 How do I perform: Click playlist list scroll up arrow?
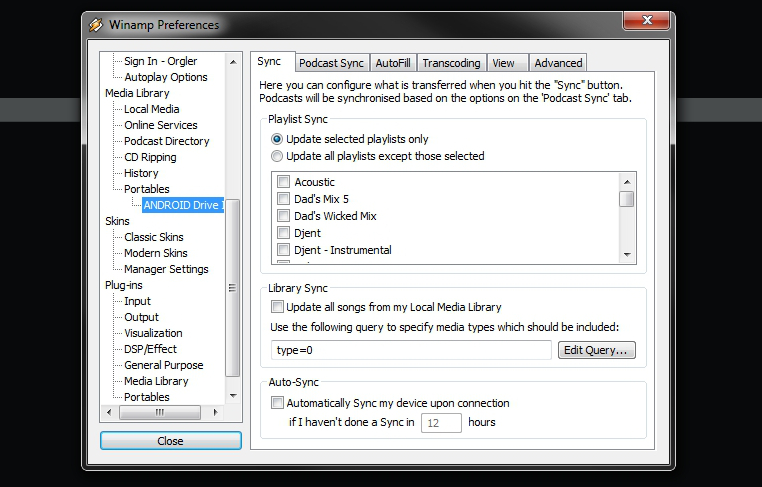[627, 182]
